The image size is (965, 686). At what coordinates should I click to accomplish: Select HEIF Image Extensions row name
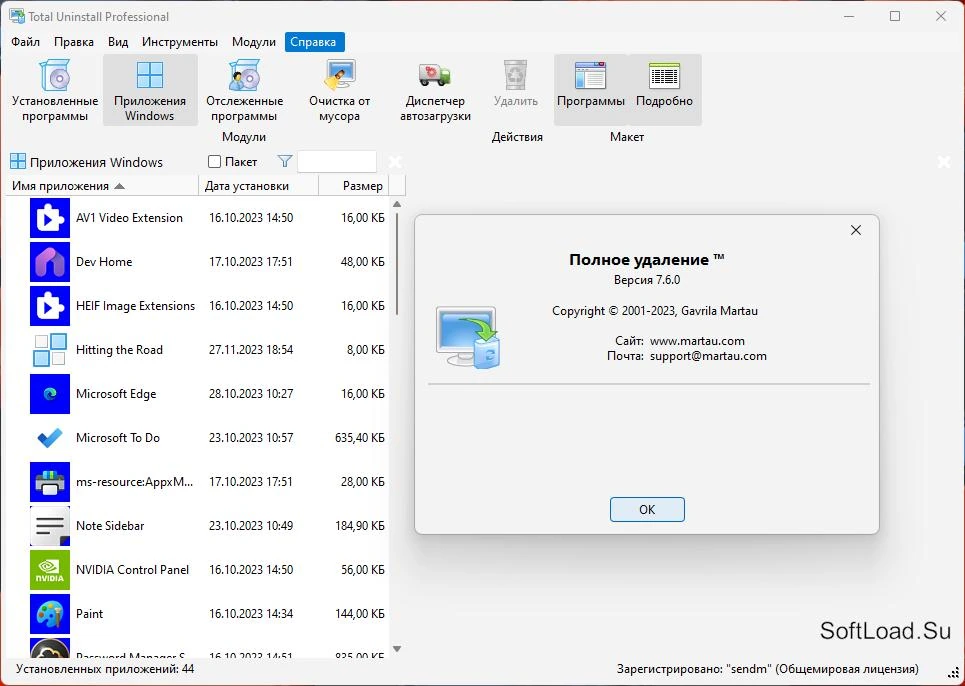pos(135,306)
